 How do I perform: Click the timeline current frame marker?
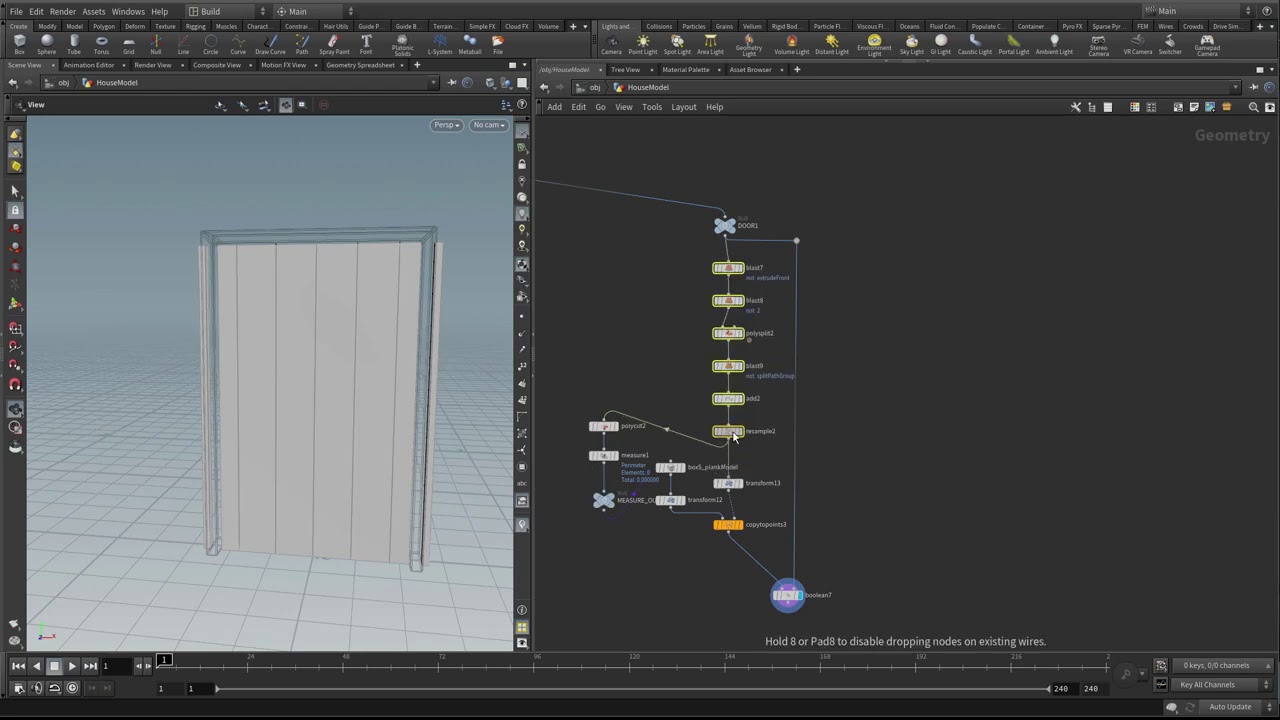(164, 660)
